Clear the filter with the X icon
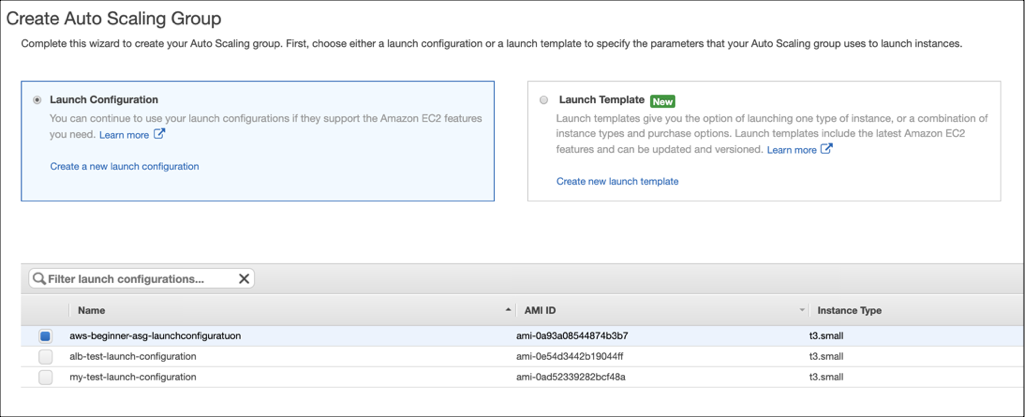1025x417 pixels. 244,279
